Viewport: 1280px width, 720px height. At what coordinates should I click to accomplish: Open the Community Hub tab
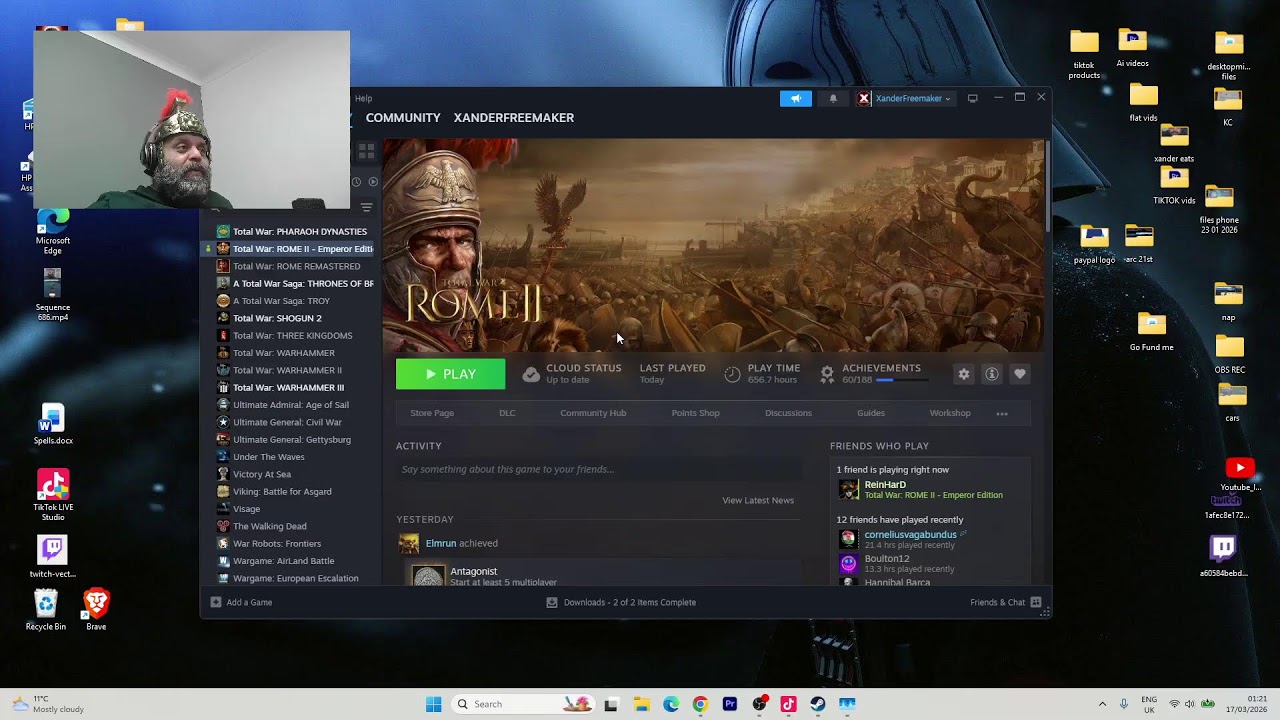(593, 413)
